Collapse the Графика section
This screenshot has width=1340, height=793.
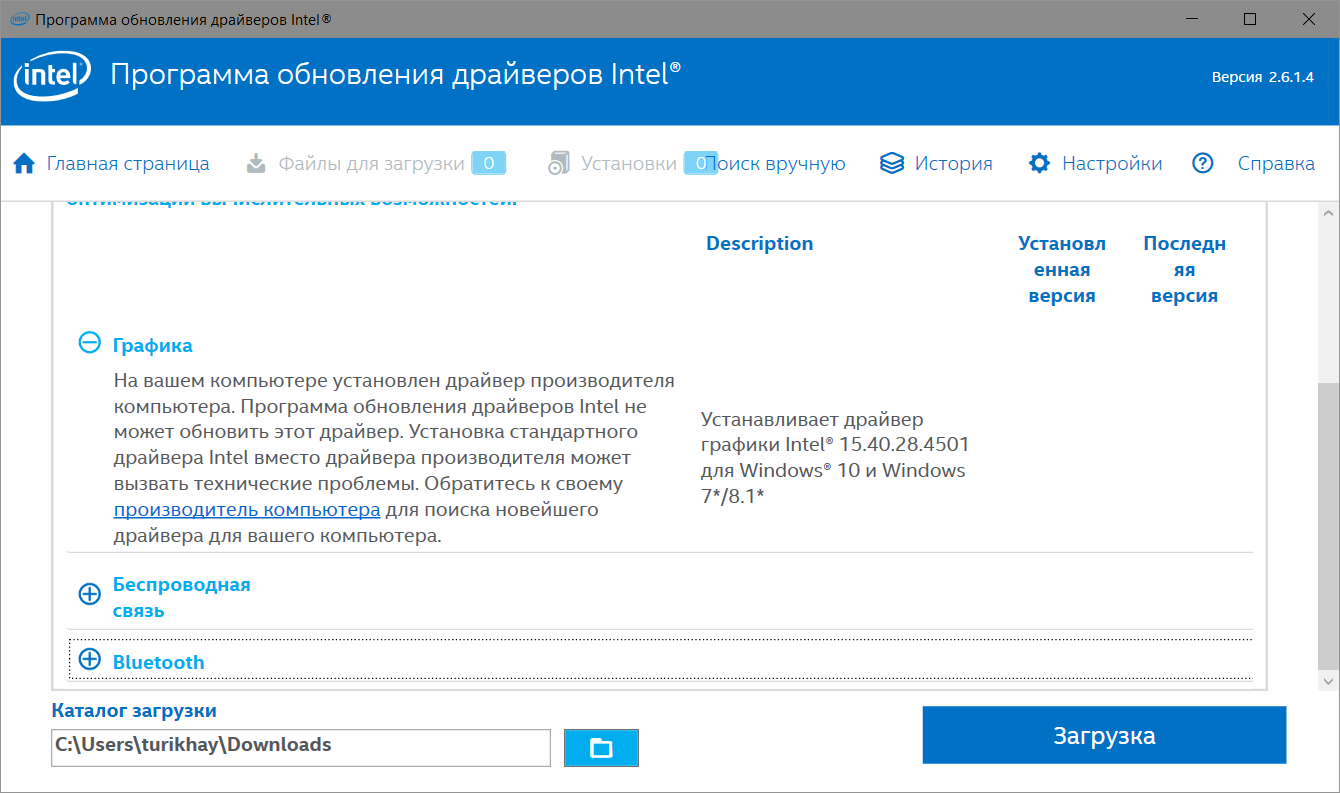tap(90, 343)
